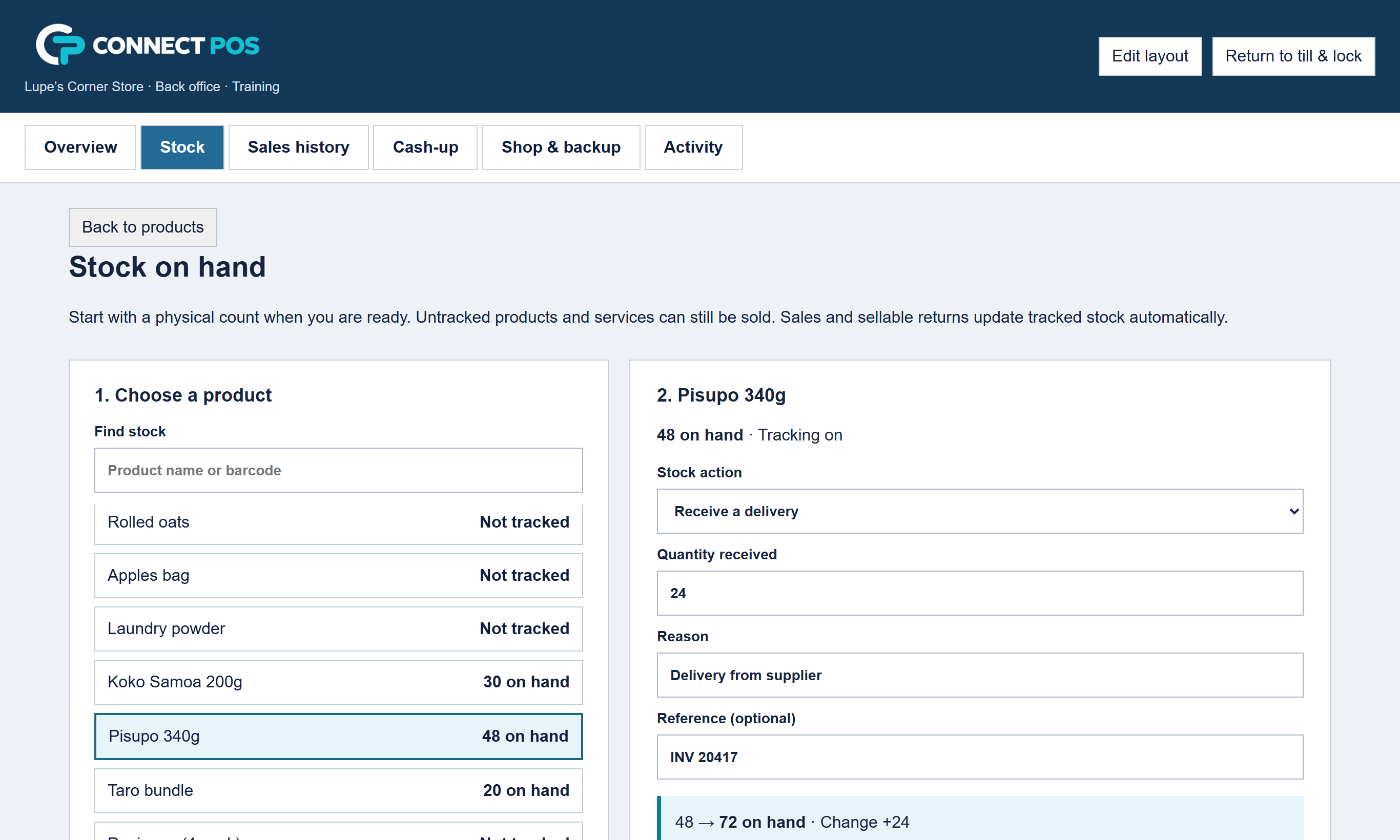Open the Sales history tab
1400x840 pixels.
[x=298, y=147]
